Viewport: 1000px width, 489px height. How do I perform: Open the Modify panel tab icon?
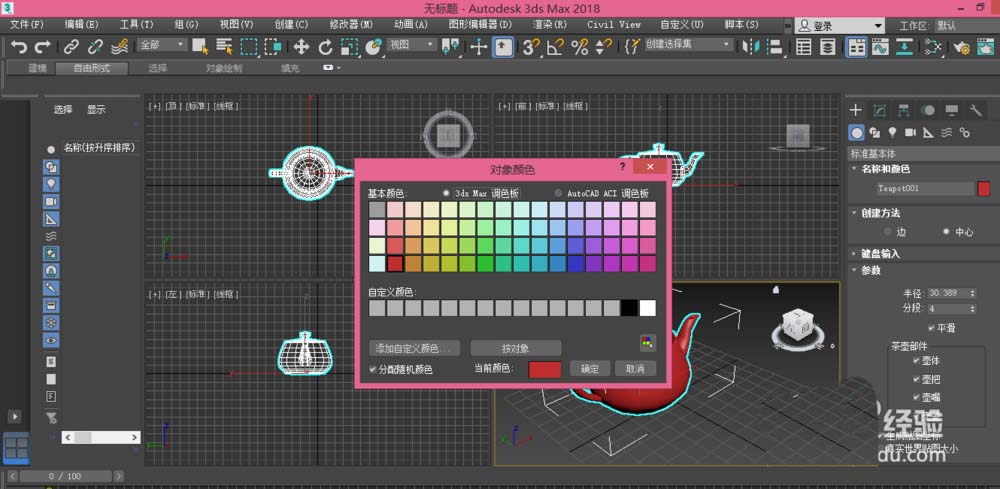tap(879, 110)
